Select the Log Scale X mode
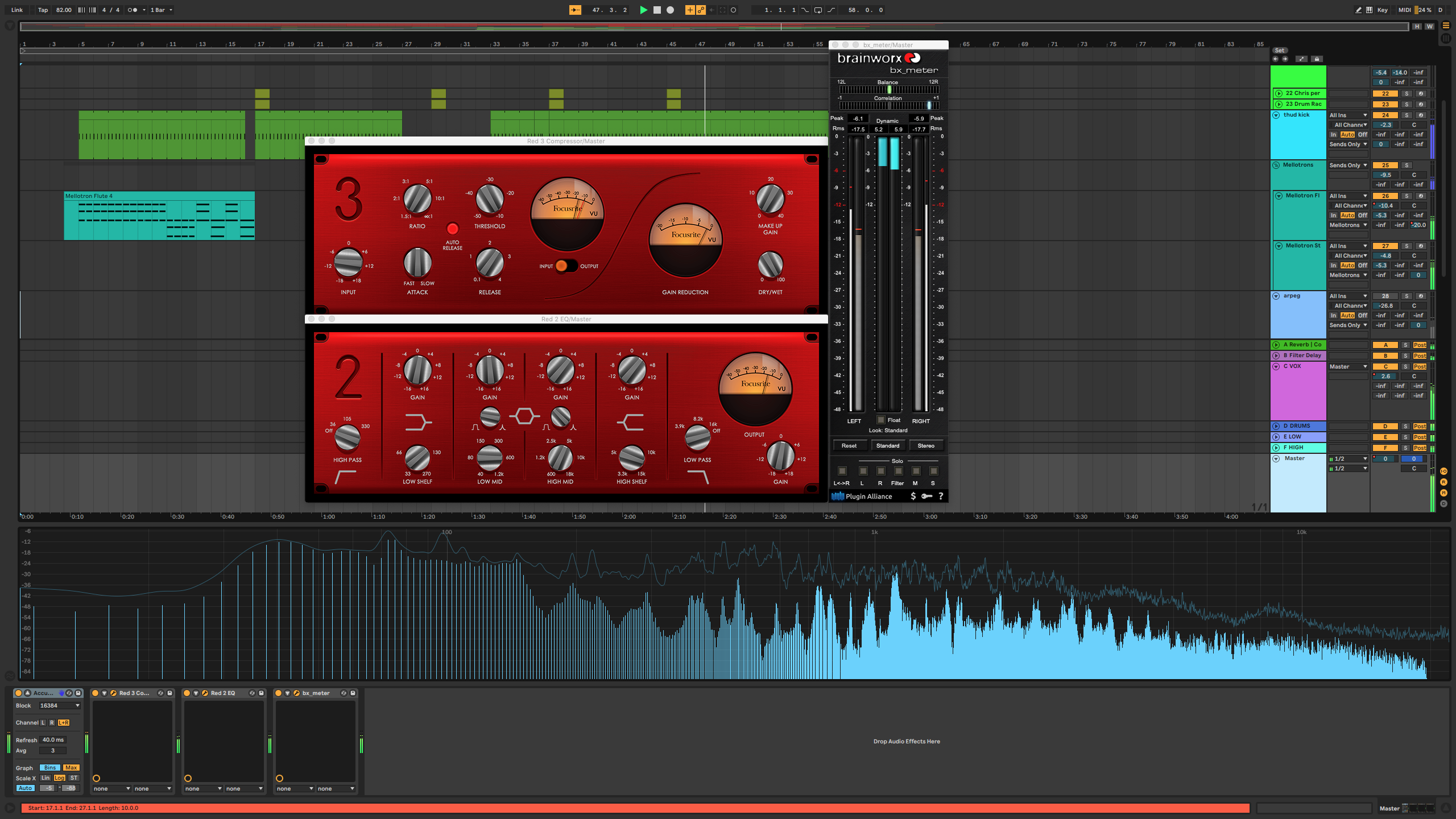Screen dimensions: 1456x819 (x=59, y=777)
